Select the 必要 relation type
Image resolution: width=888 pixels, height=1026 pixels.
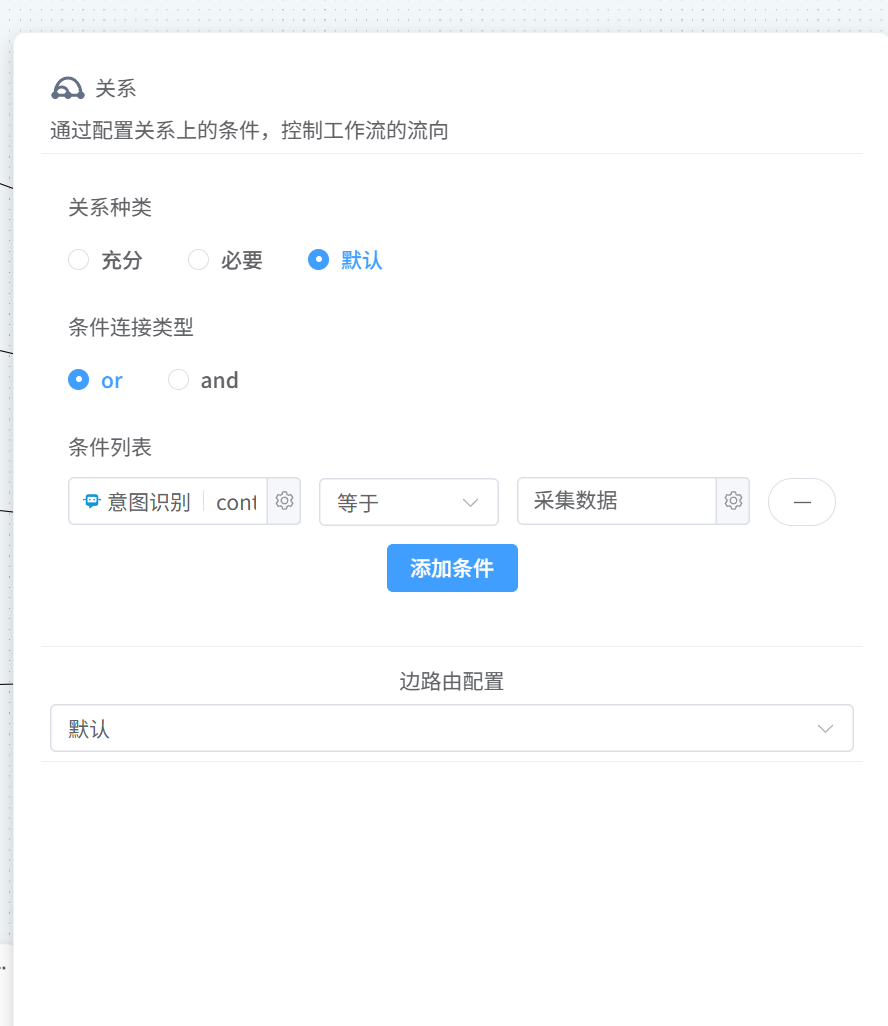[x=198, y=259]
